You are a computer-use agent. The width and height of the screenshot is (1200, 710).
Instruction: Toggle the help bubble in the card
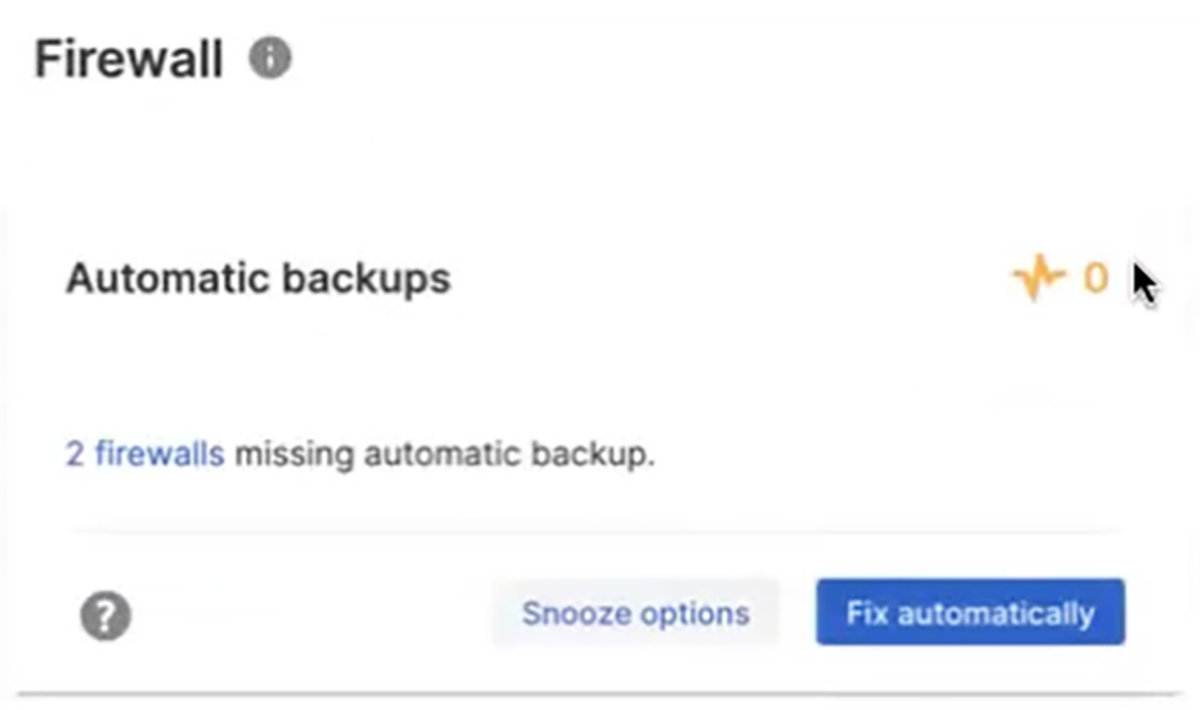104,614
